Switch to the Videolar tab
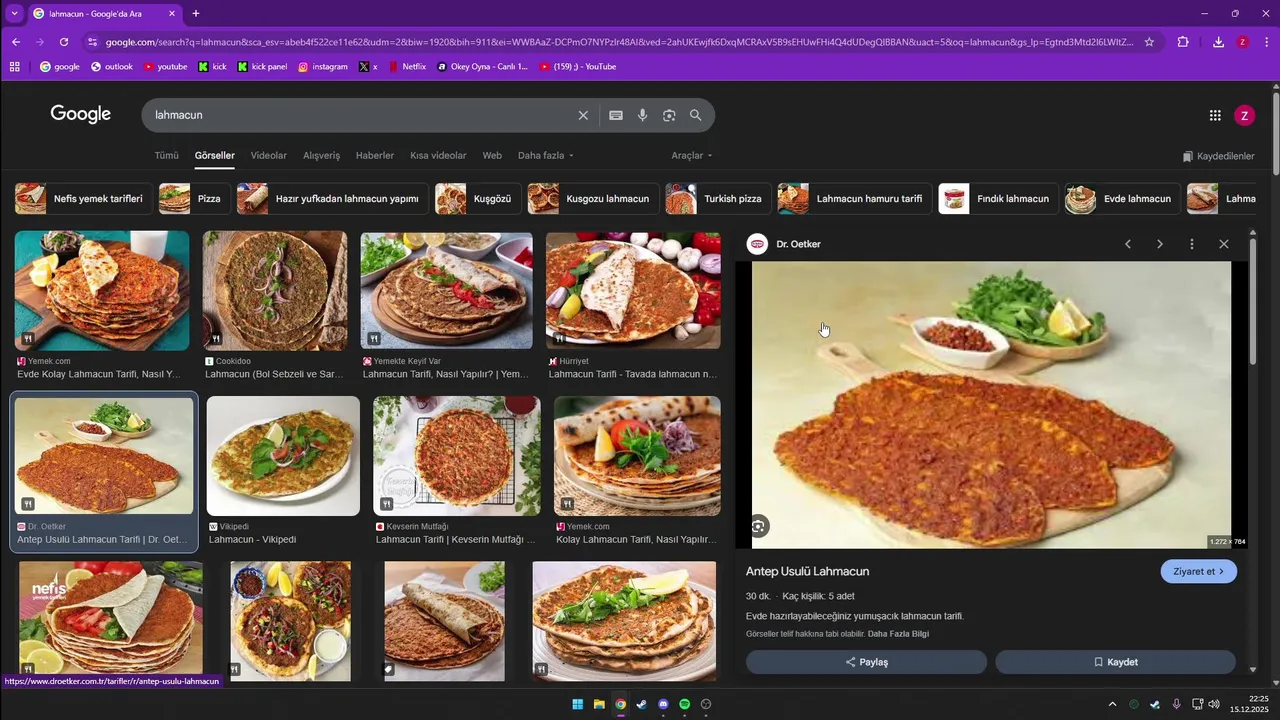This screenshot has width=1280, height=720. (268, 156)
